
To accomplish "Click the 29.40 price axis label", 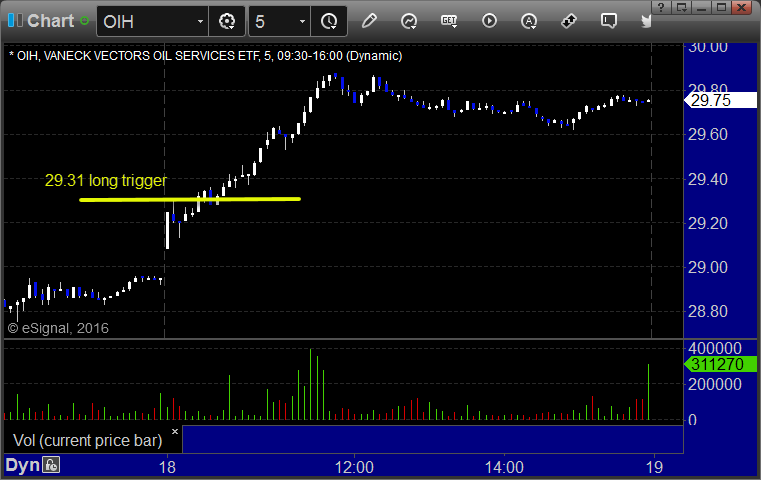I will pos(708,179).
